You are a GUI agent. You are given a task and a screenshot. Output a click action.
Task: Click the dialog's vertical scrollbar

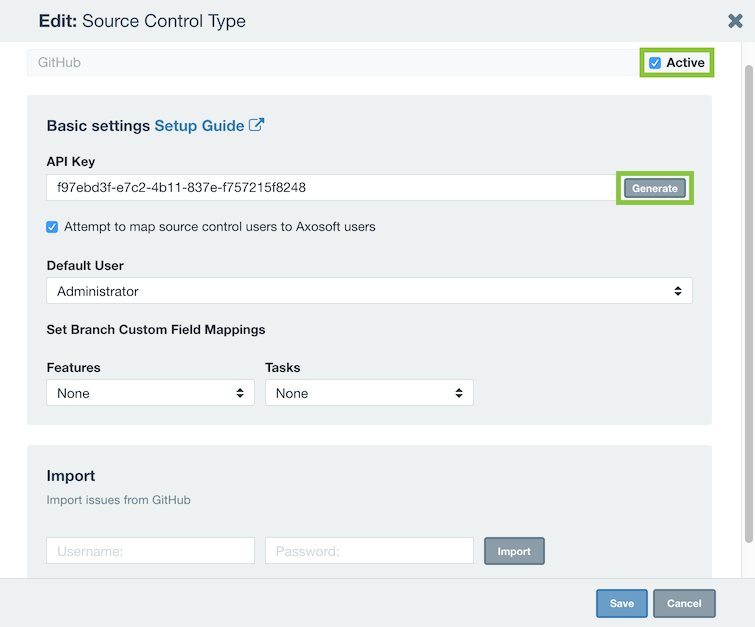tap(749, 303)
